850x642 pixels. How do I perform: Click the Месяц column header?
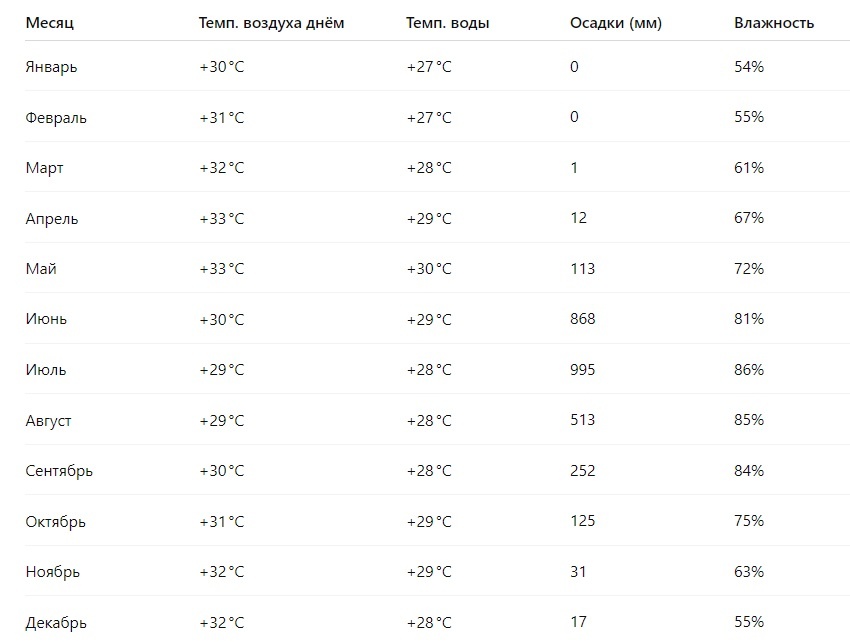(x=49, y=23)
